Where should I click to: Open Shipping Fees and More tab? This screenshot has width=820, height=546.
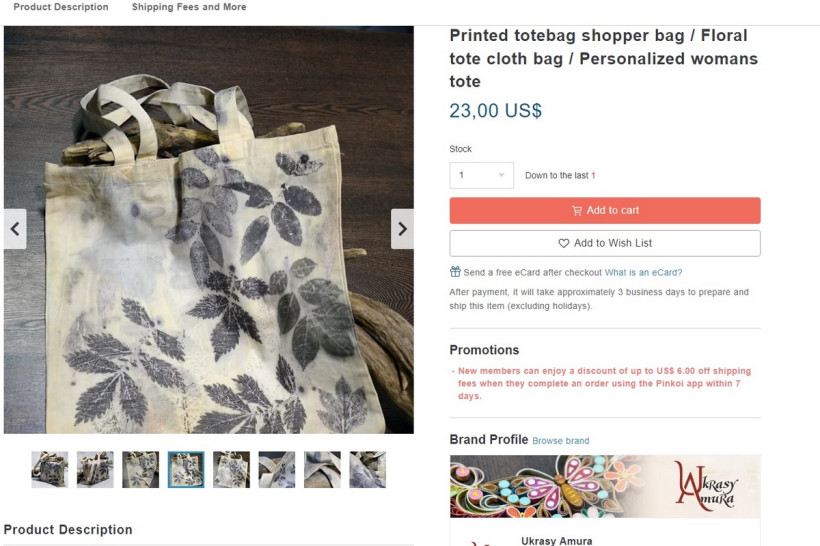click(x=189, y=7)
